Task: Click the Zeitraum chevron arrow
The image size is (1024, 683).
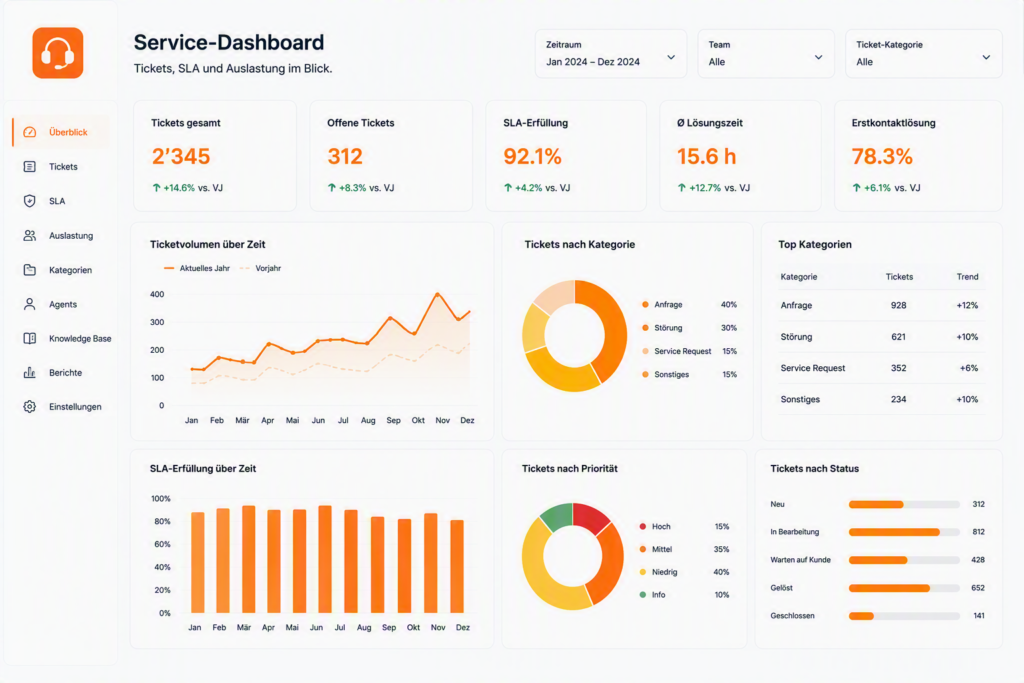Action: (x=671, y=57)
